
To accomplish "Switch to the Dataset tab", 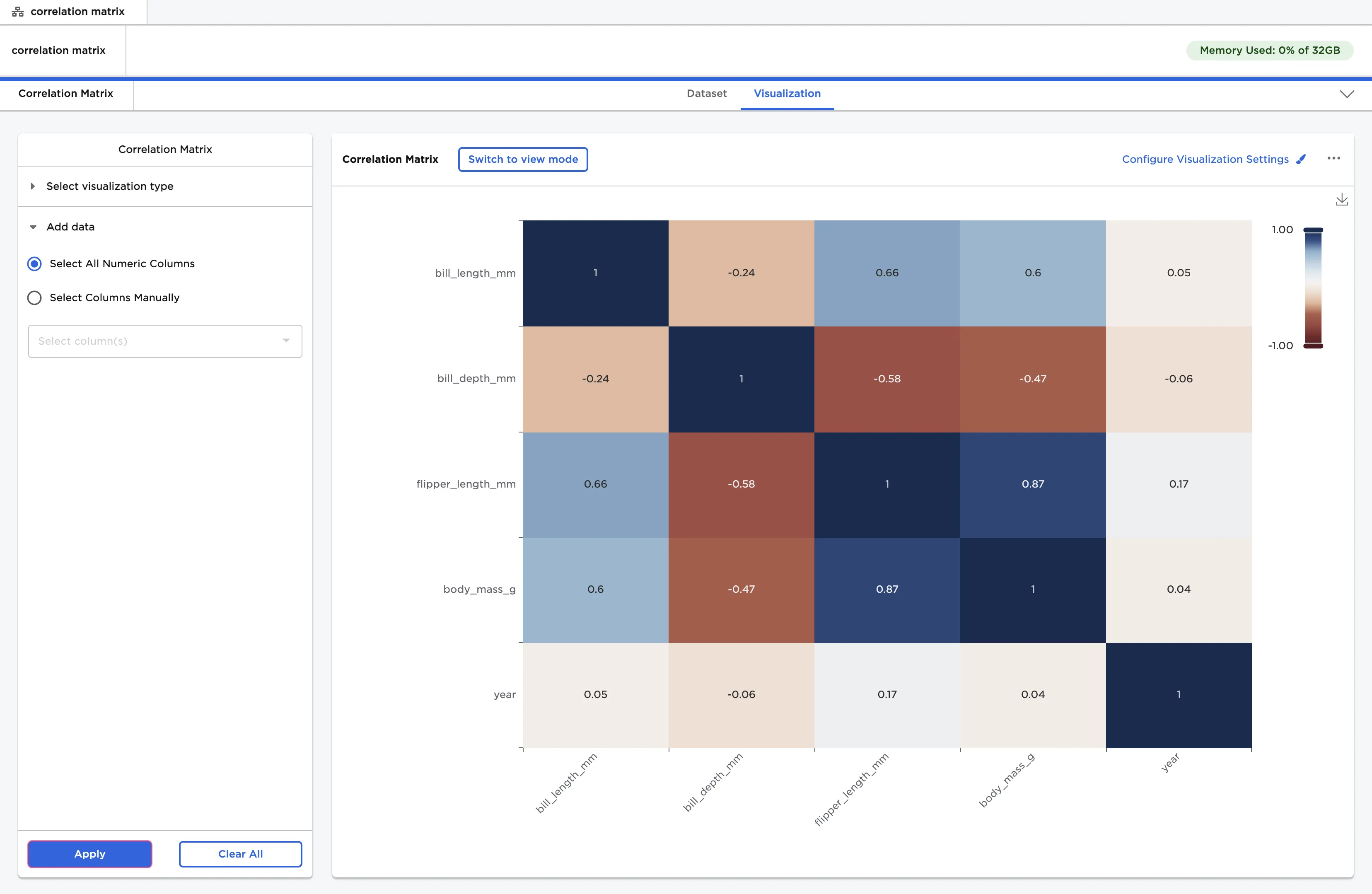I will click(x=706, y=93).
